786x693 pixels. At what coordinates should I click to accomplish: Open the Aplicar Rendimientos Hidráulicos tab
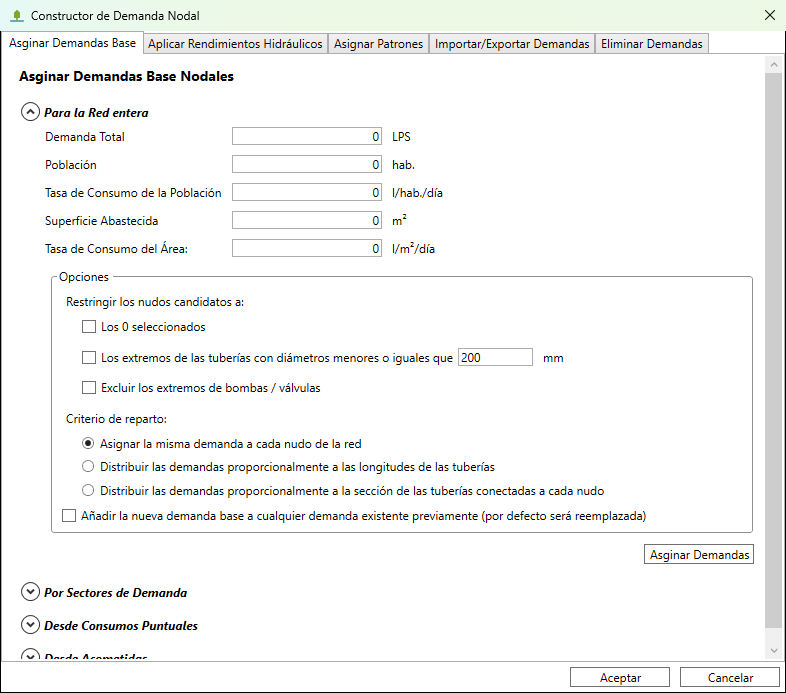(x=235, y=44)
